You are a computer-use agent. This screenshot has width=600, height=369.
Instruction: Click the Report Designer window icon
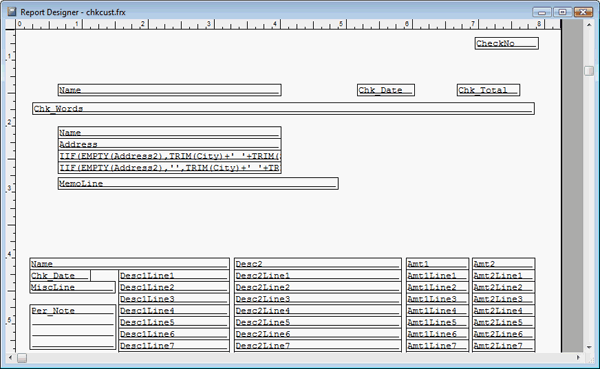pos(11,12)
